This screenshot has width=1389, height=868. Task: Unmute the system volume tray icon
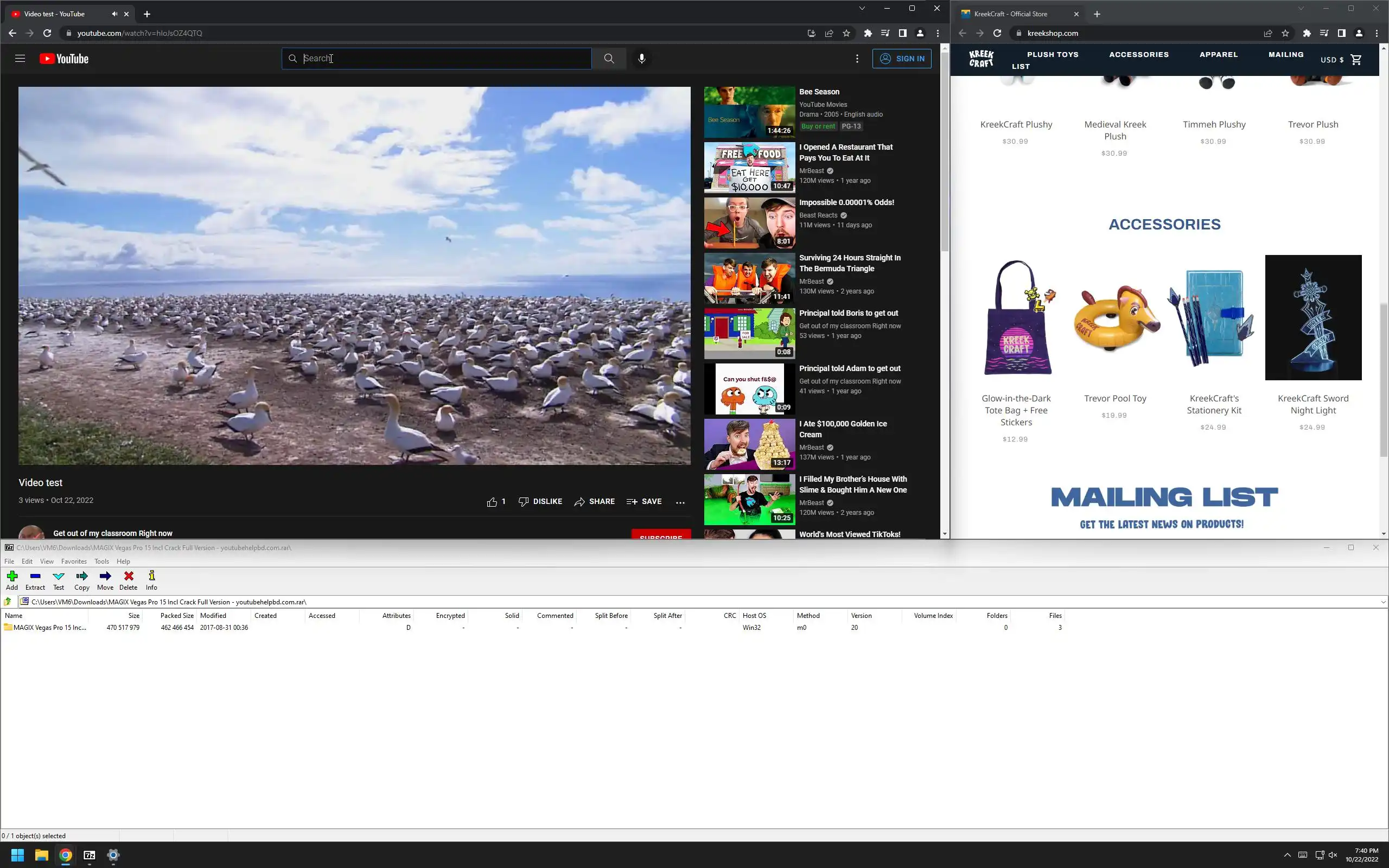(x=1333, y=855)
